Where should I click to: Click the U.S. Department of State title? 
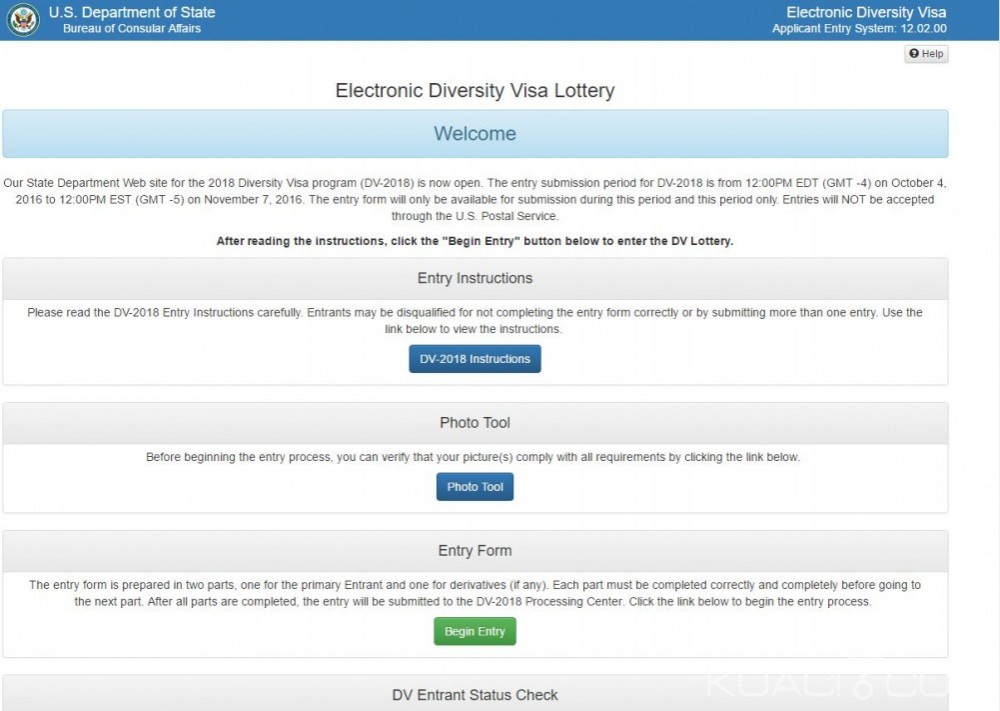tap(131, 13)
